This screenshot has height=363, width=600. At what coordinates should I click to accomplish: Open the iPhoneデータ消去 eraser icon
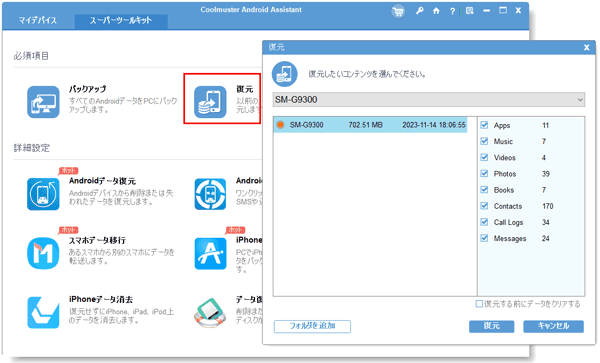(x=43, y=313)
